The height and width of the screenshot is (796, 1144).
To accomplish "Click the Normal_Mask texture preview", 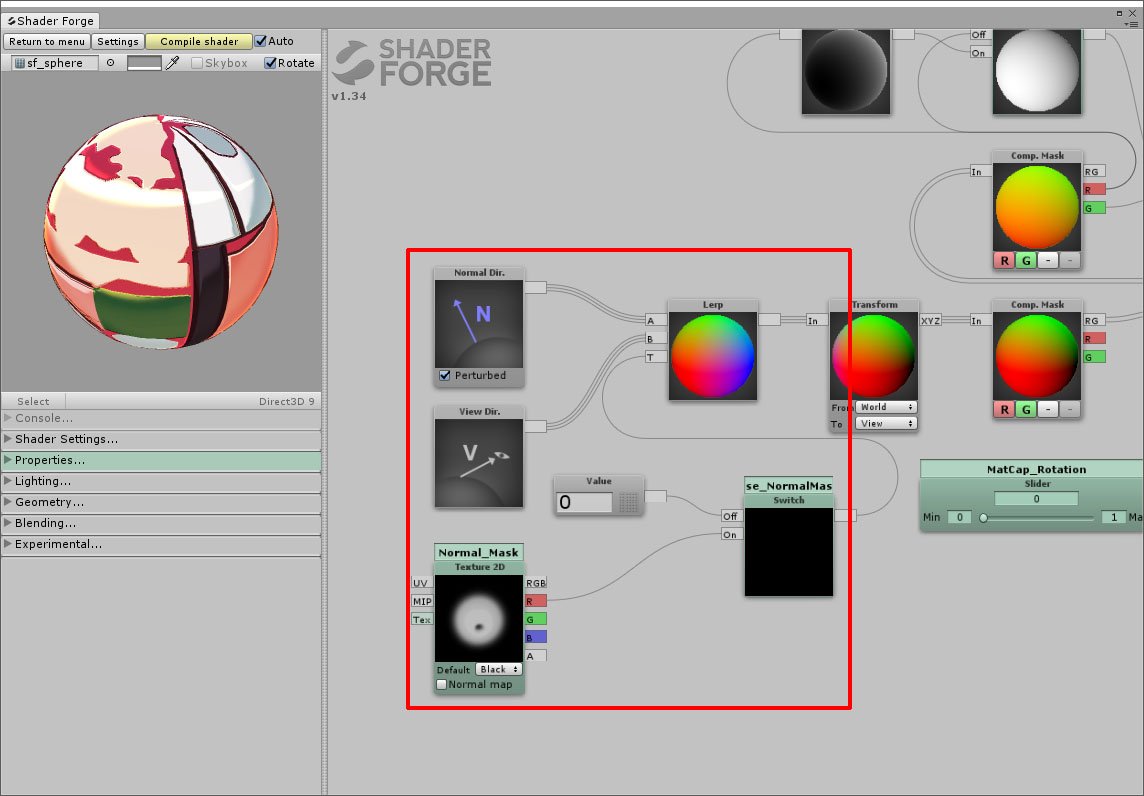I will [479, 619].
